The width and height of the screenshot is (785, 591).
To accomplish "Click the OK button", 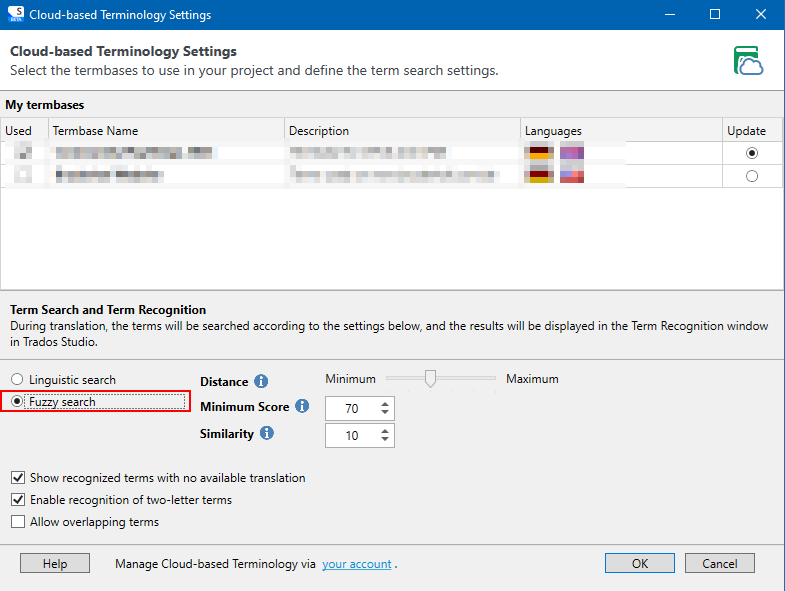I will [x=640, y=563].
